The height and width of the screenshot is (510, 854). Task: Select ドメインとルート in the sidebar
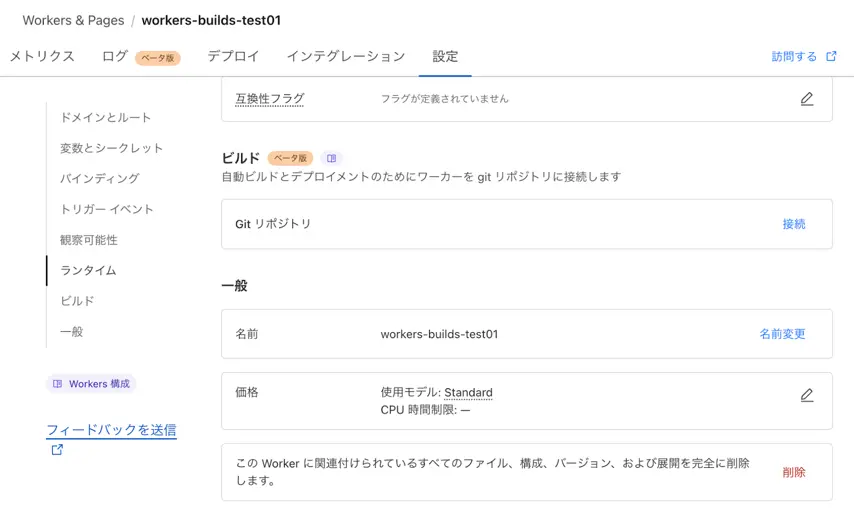(105, 117)
